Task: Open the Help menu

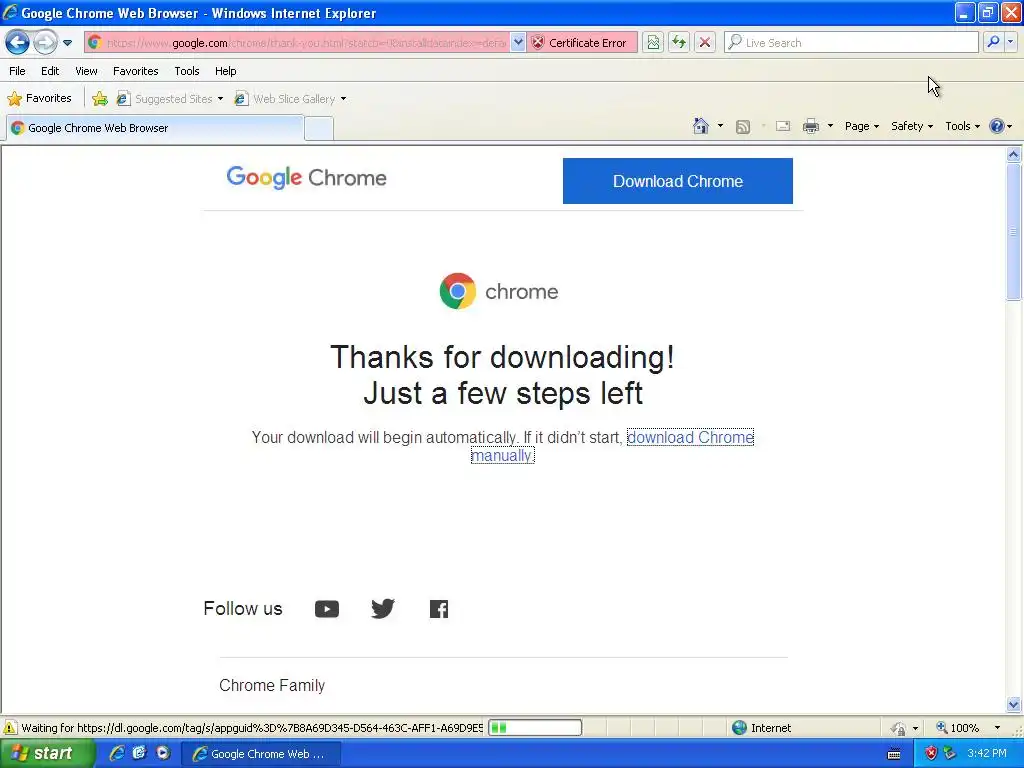Action: 225,71
